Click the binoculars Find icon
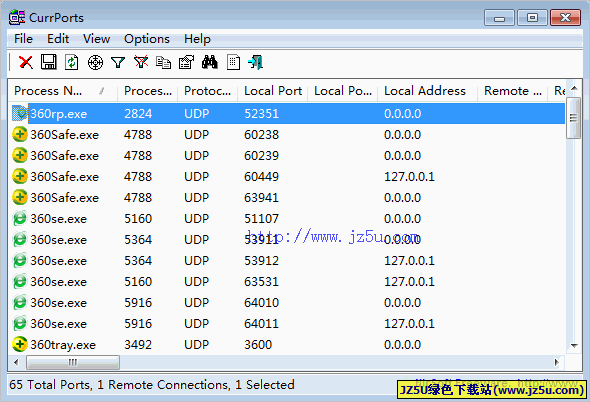590x402 pixels. coord(210,62)
